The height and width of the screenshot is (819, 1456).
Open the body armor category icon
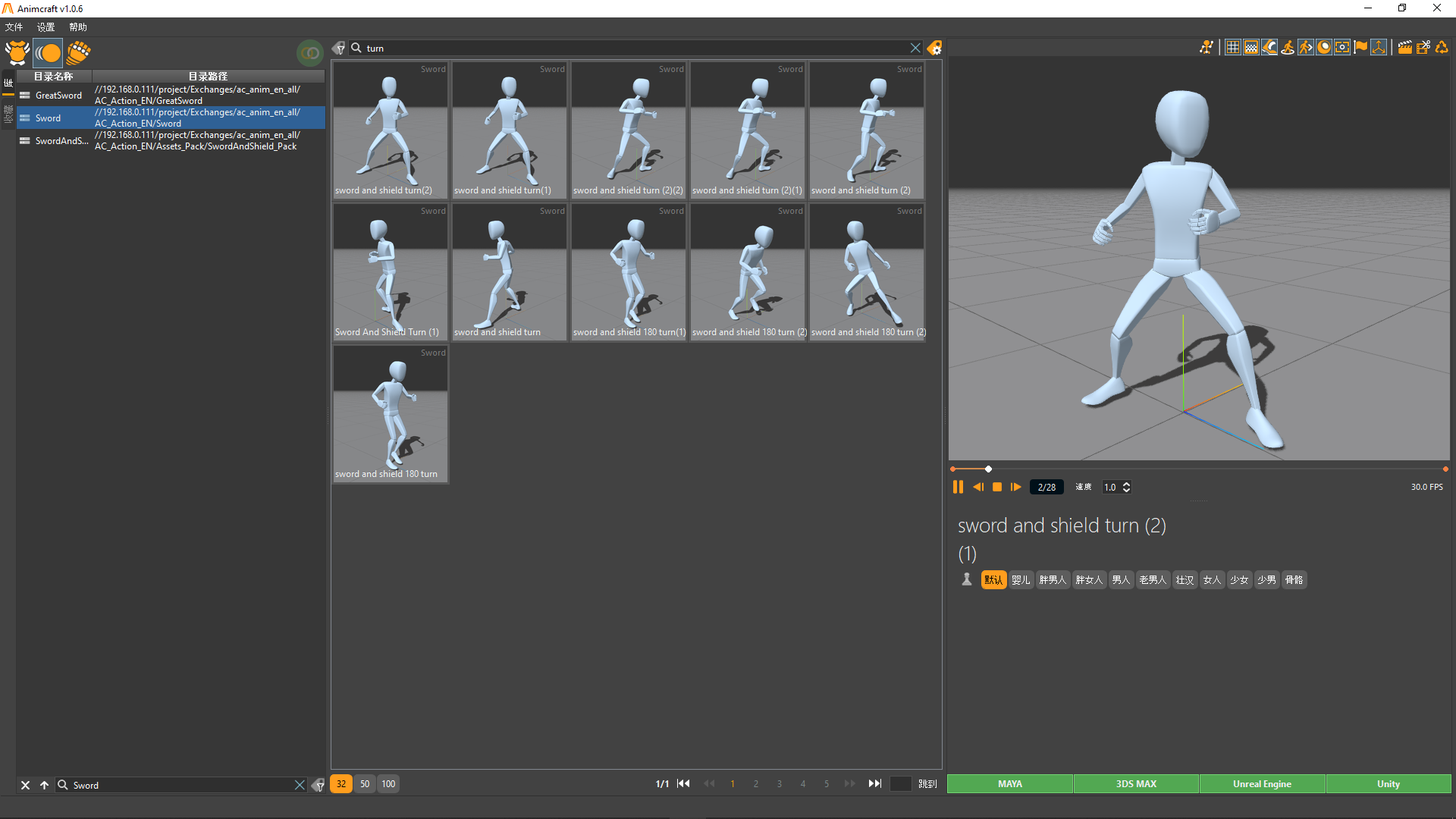17,53
